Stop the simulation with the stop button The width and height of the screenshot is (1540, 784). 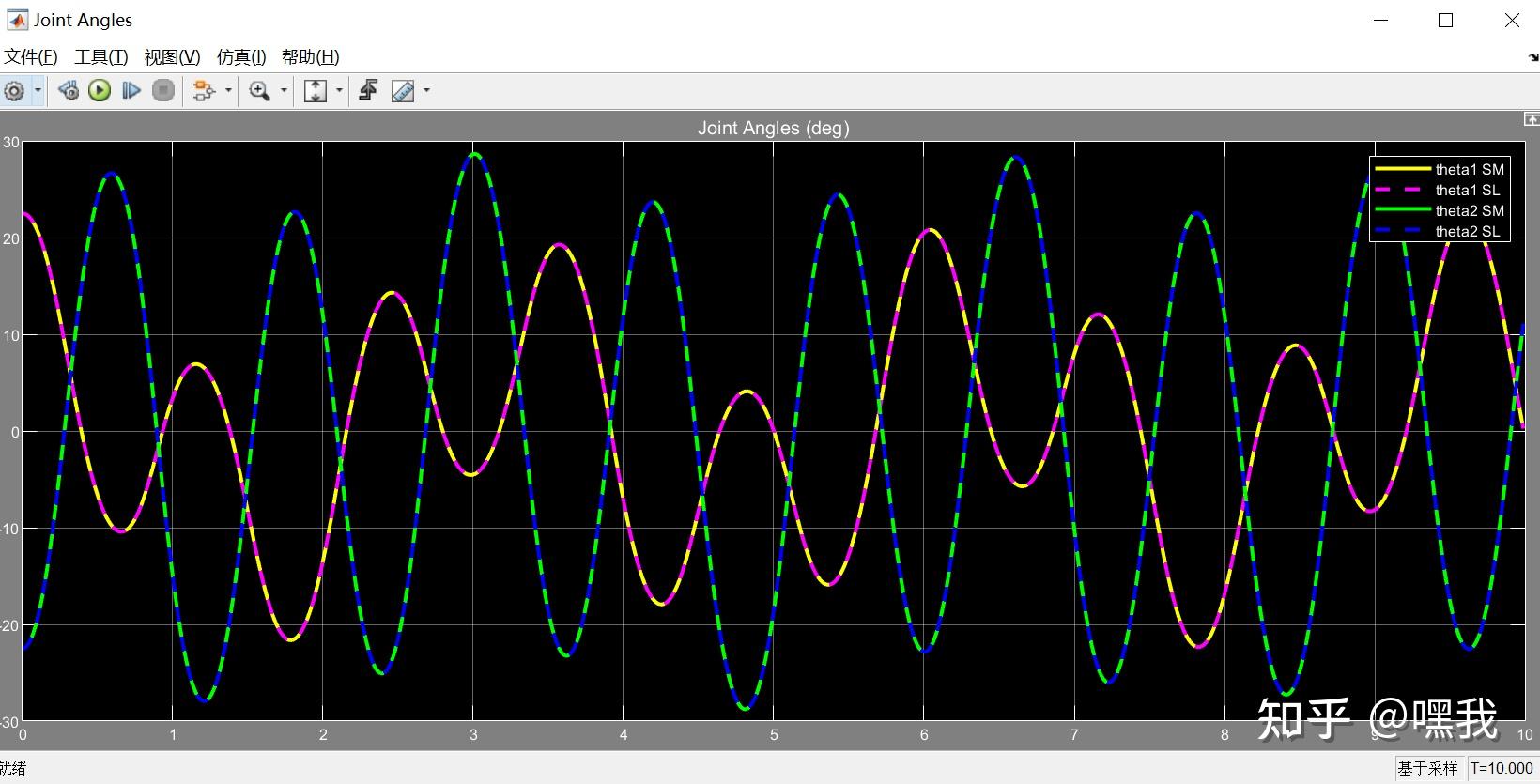[x=163, y=91]
